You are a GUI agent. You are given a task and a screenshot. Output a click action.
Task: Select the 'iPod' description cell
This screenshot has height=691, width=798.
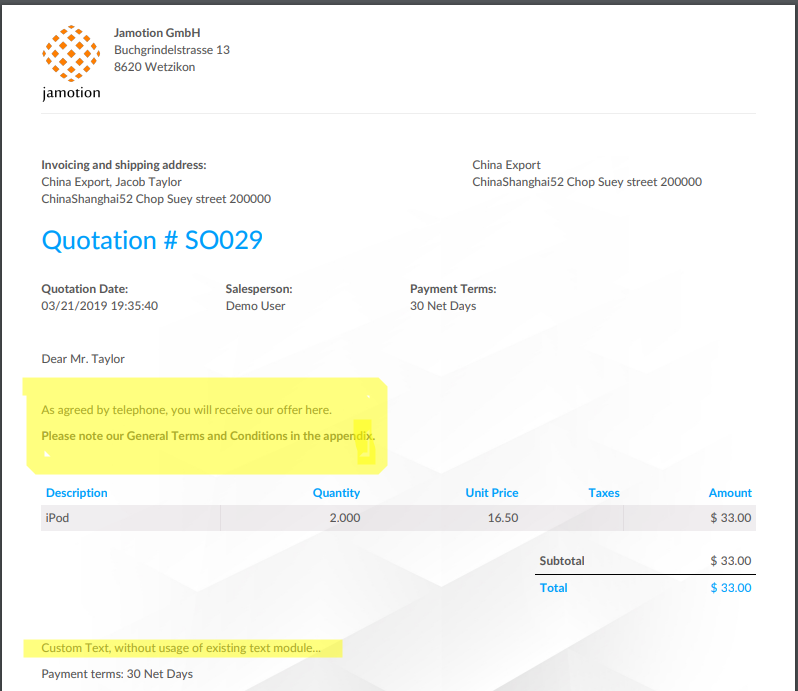131,518
